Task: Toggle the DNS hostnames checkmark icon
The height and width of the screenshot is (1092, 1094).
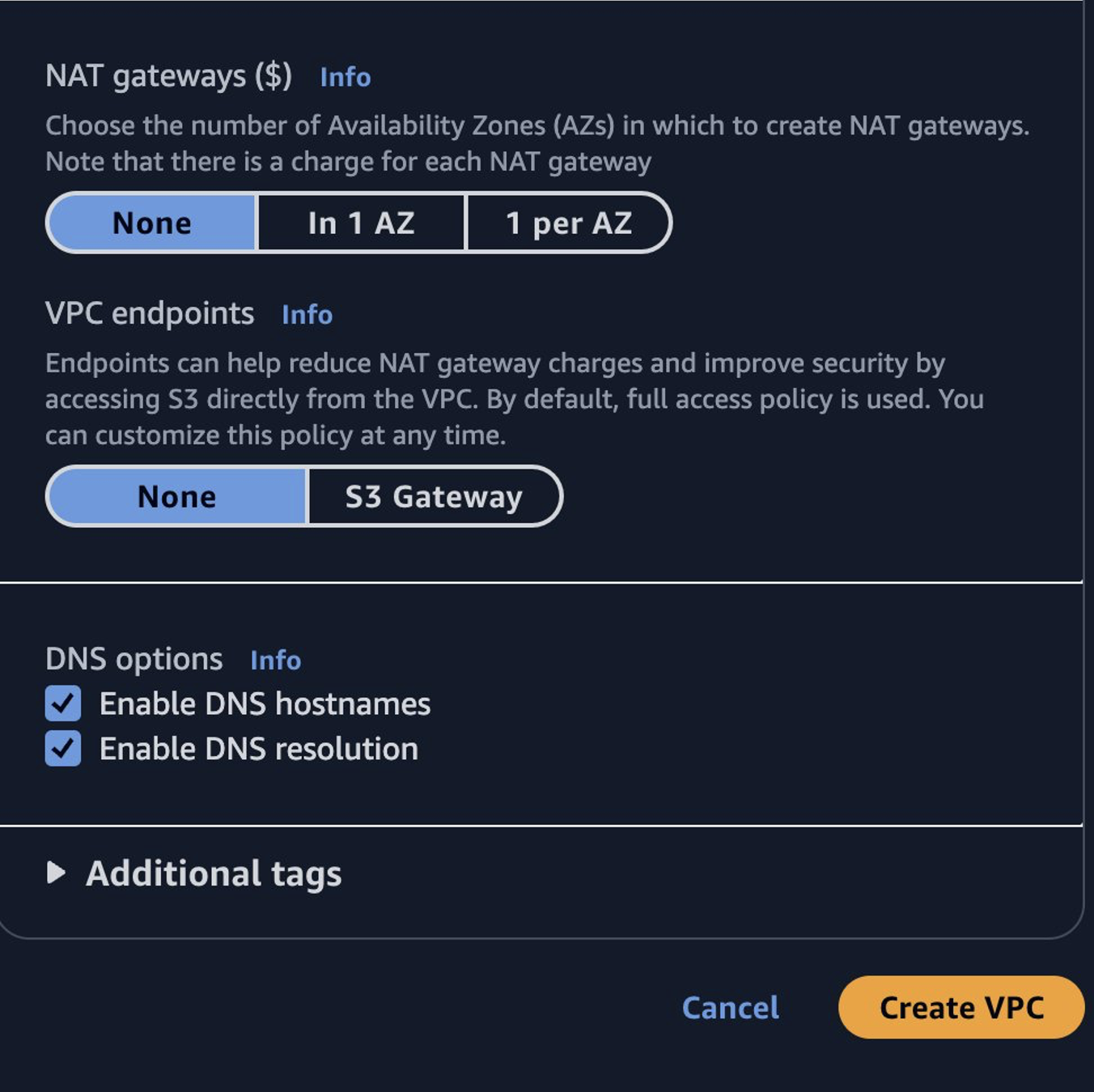Action: (x=63, y=704)
